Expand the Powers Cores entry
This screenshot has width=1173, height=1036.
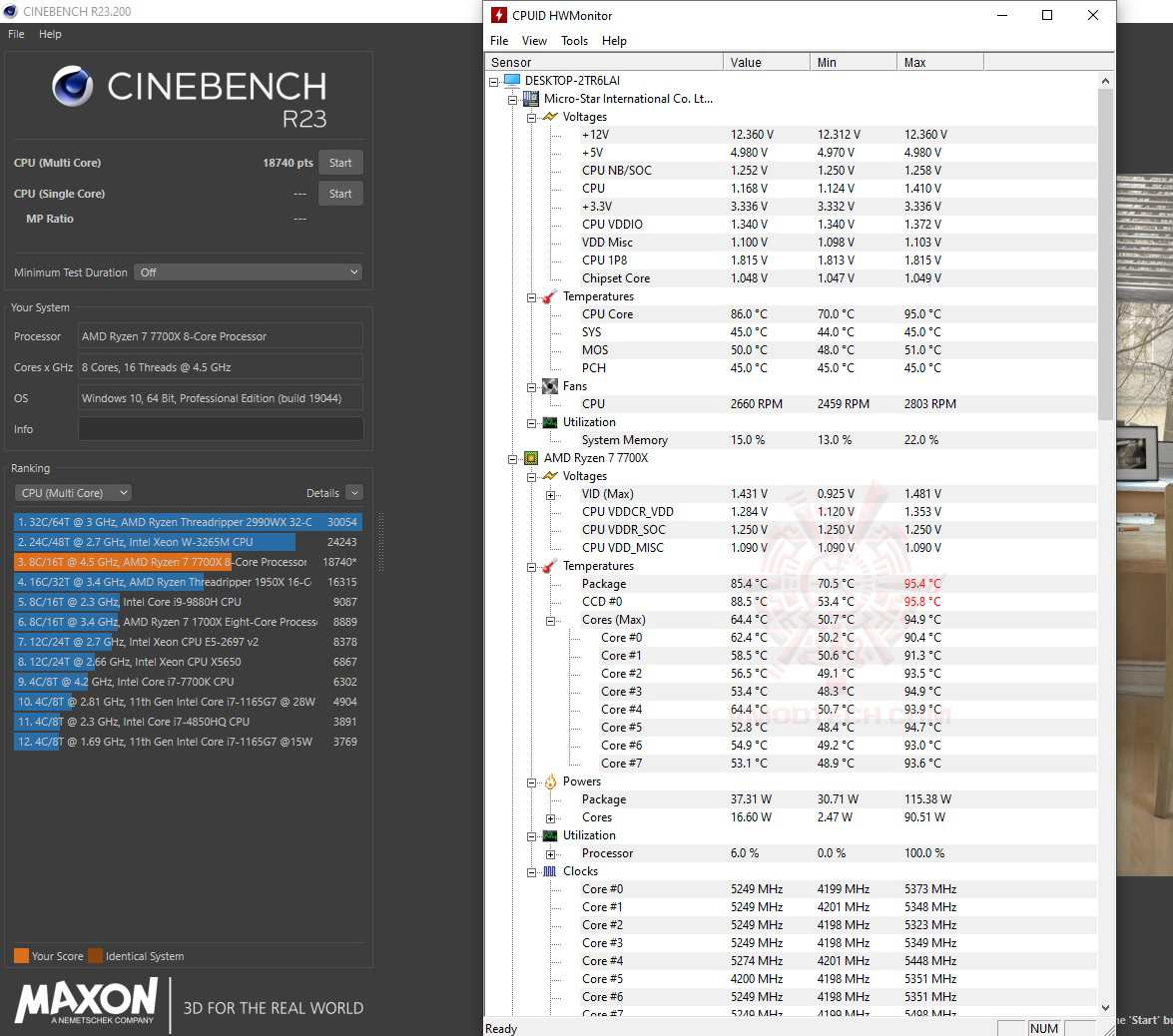click(x=551, y=818)
